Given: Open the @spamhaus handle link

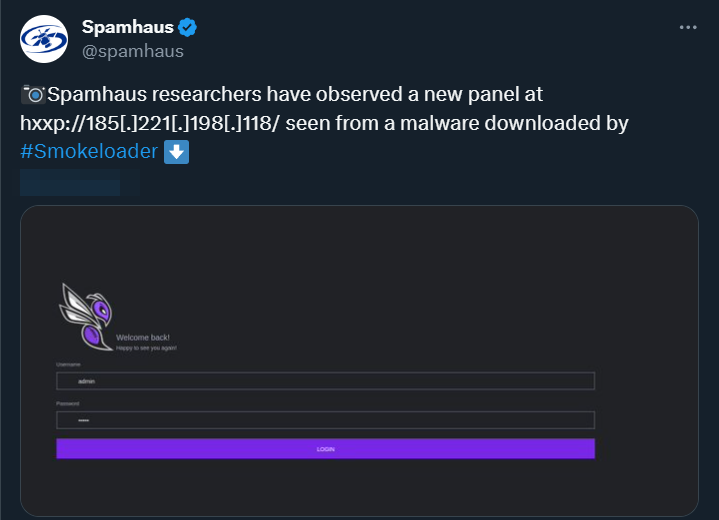Looking at the screenshot, I should click(x=133, y=51).
